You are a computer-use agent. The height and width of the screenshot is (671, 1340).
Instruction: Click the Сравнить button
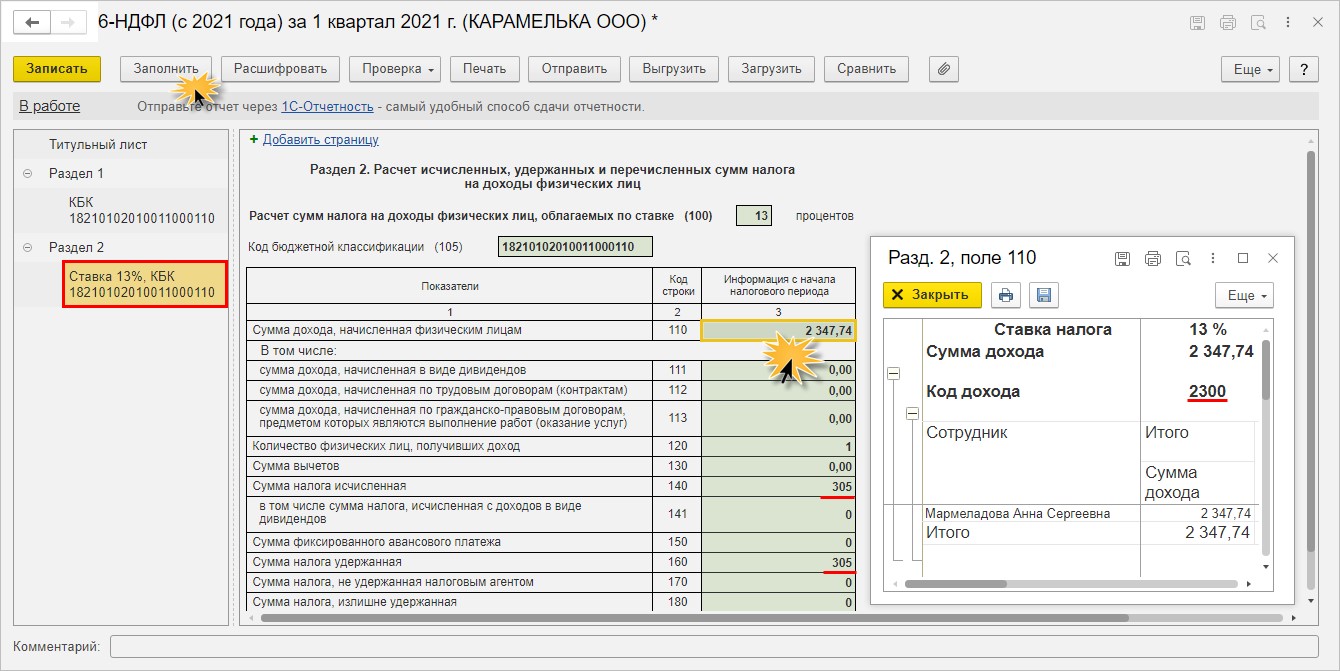click(x=866, y=69)
